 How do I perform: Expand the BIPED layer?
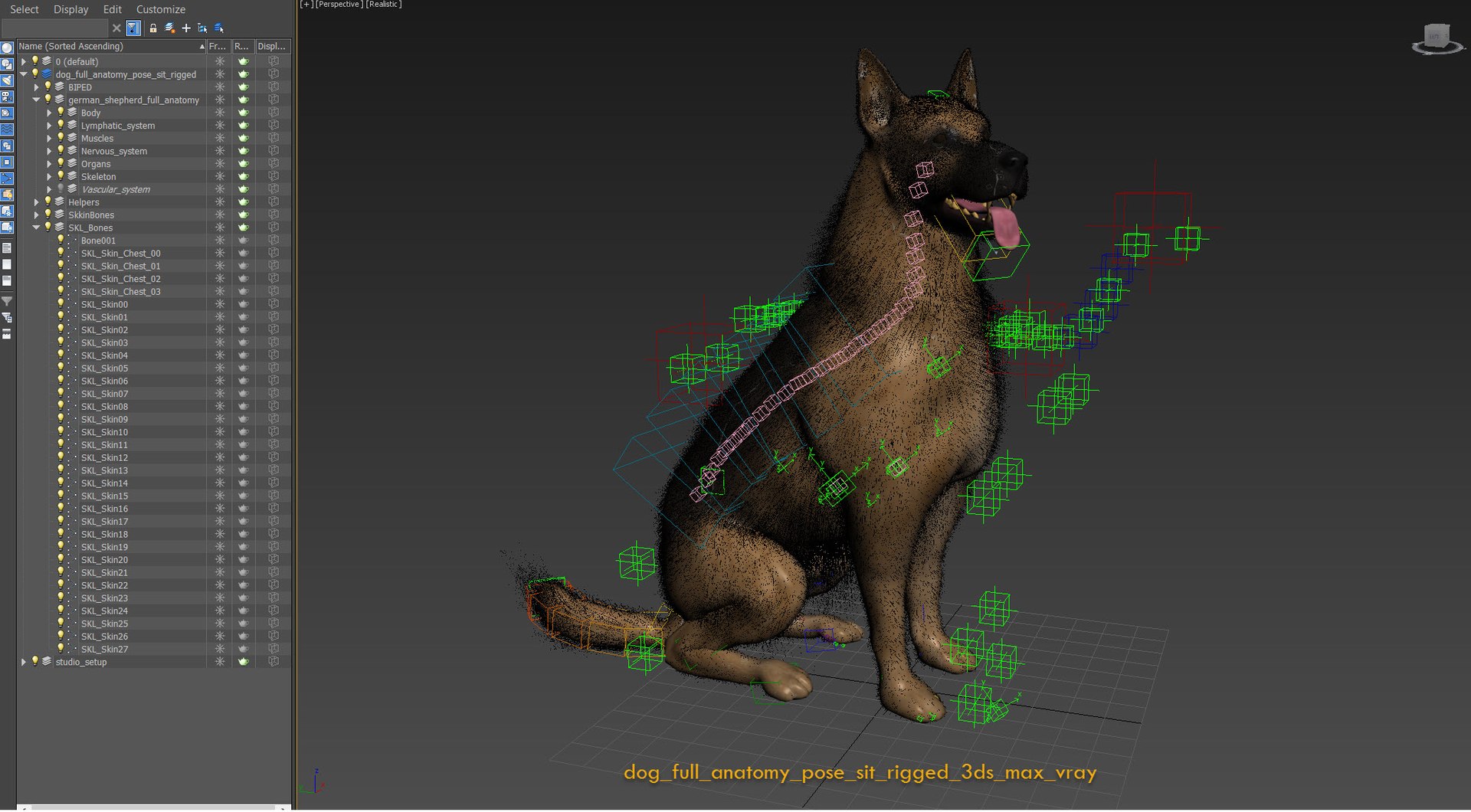pyautogui.click(x=36, y=87)
